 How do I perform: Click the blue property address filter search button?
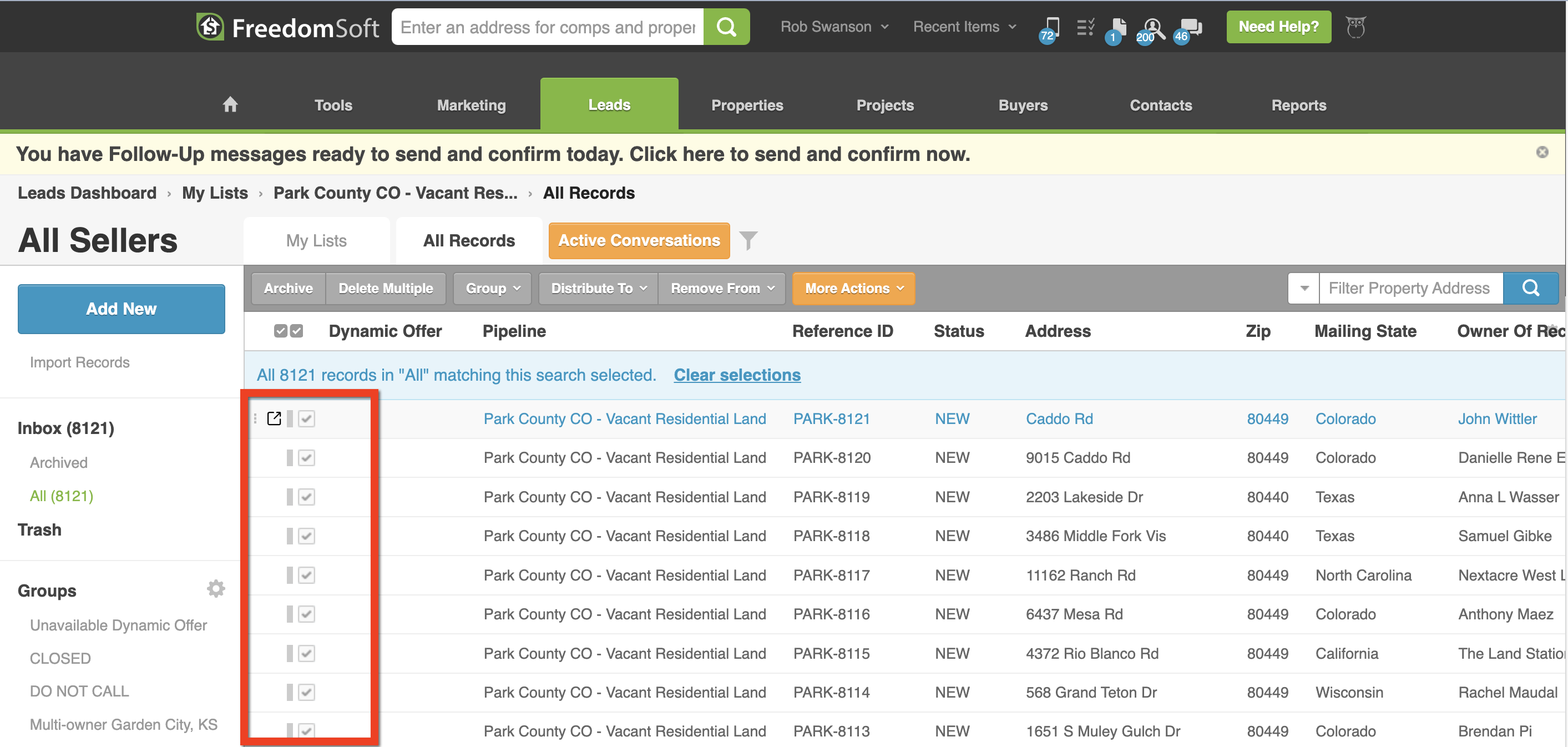pyautogui.click(x=1530, y=288)
